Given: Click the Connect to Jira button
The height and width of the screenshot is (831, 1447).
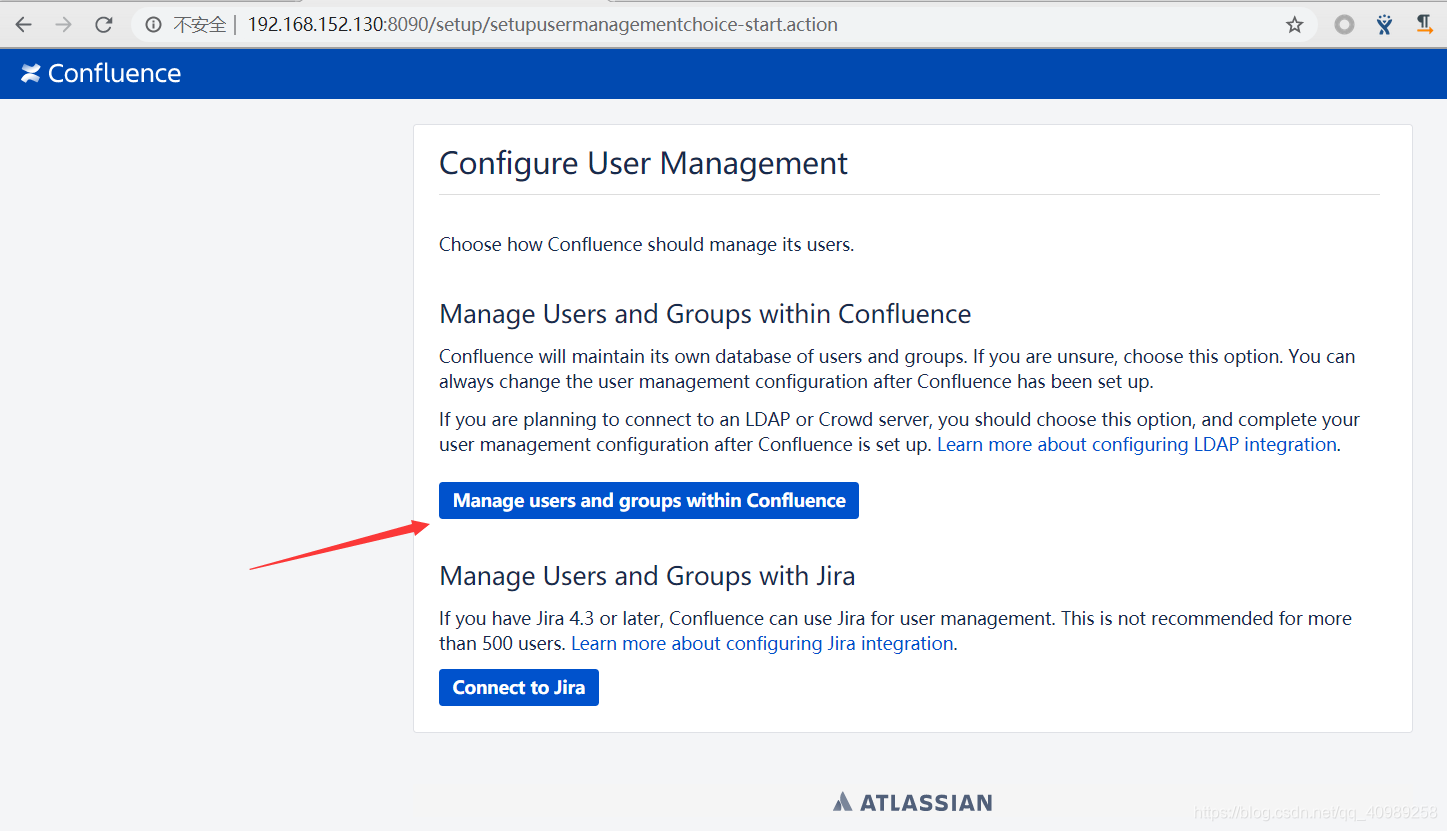Looking at the screenshot, I should (519, 688).
